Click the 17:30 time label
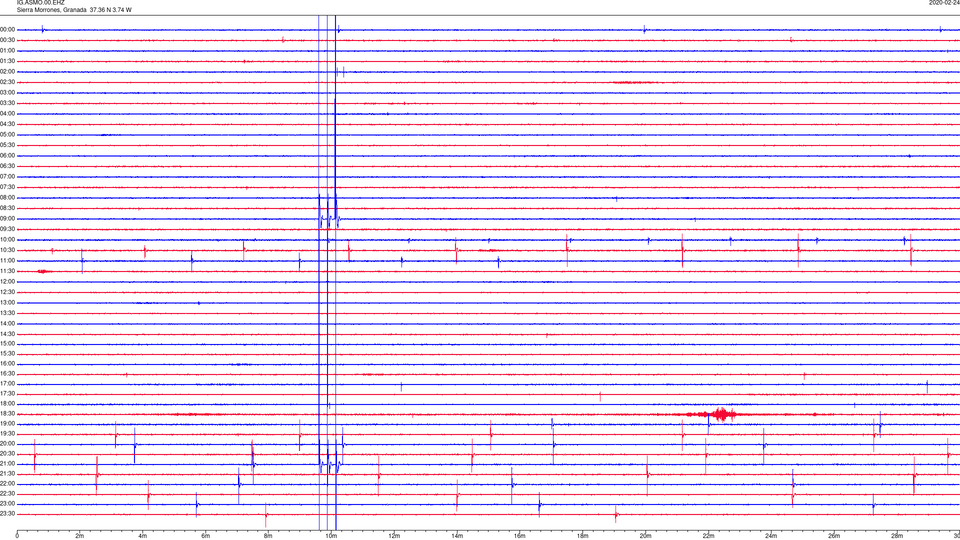Image resolution: width=960 pixels, height=540 pixels. tap(8, 394)
